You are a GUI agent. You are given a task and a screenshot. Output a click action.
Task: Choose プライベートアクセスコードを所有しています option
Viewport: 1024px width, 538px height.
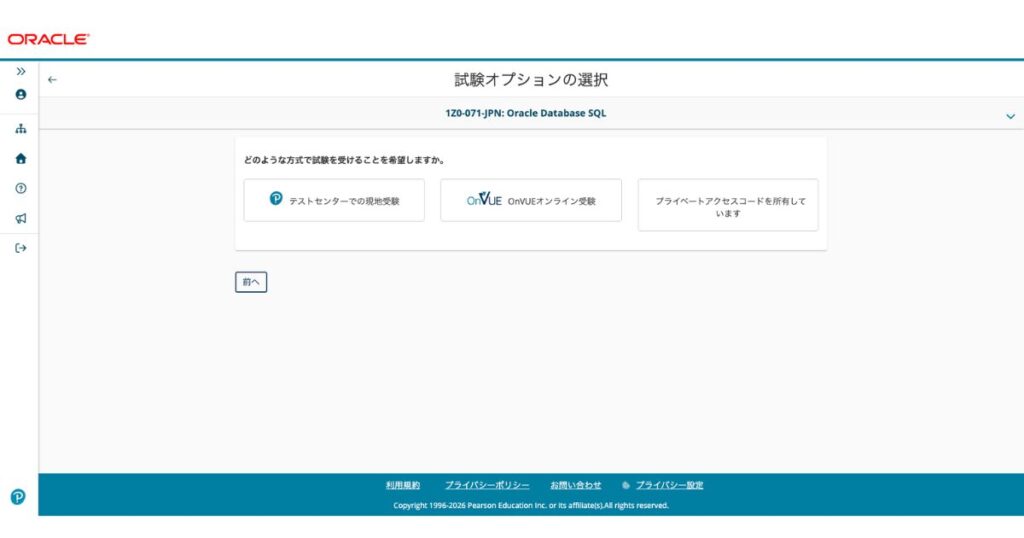pyautogui.click(x=728, y=205)
